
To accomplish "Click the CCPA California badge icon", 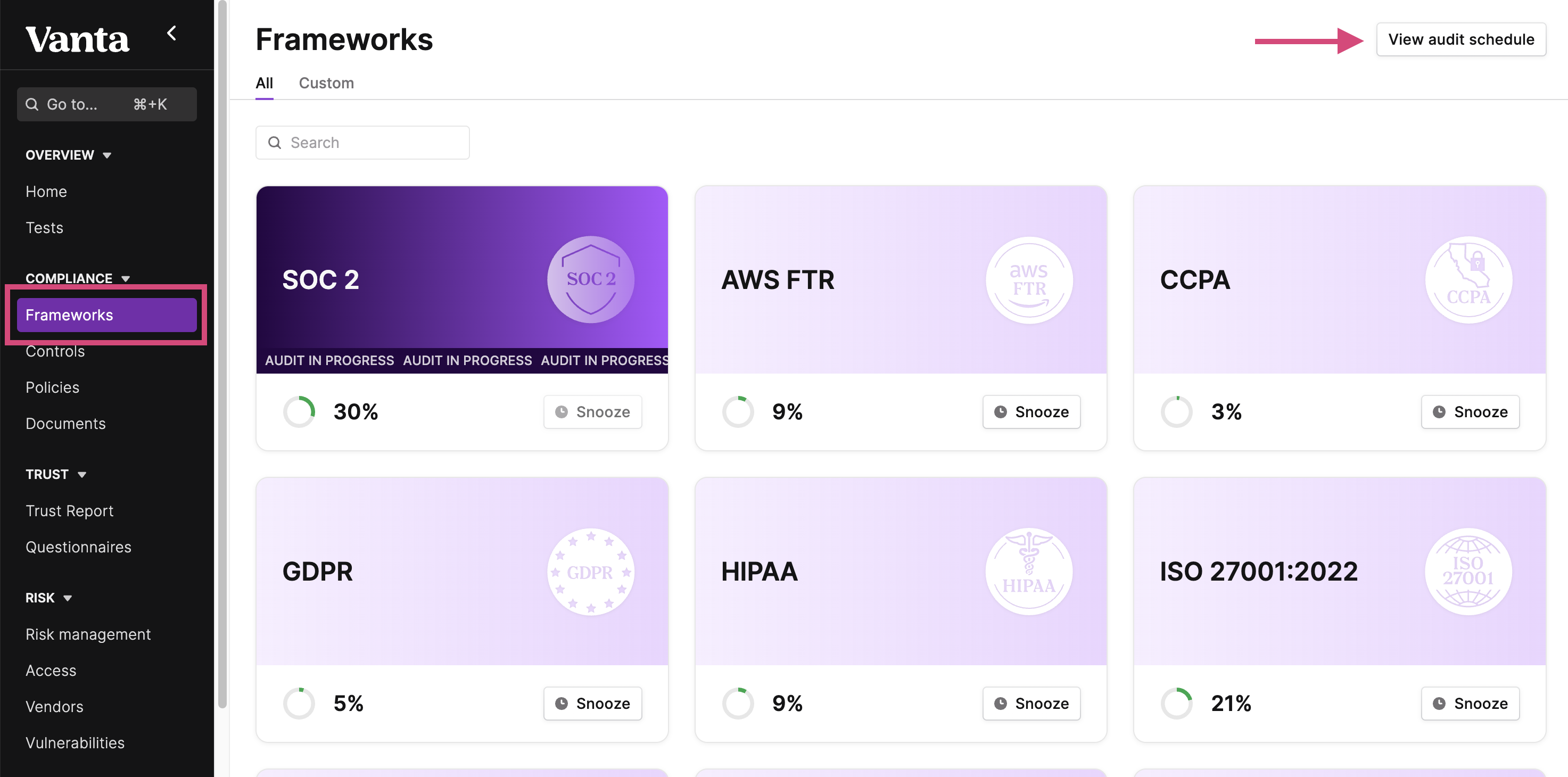I will [1468, 279].
